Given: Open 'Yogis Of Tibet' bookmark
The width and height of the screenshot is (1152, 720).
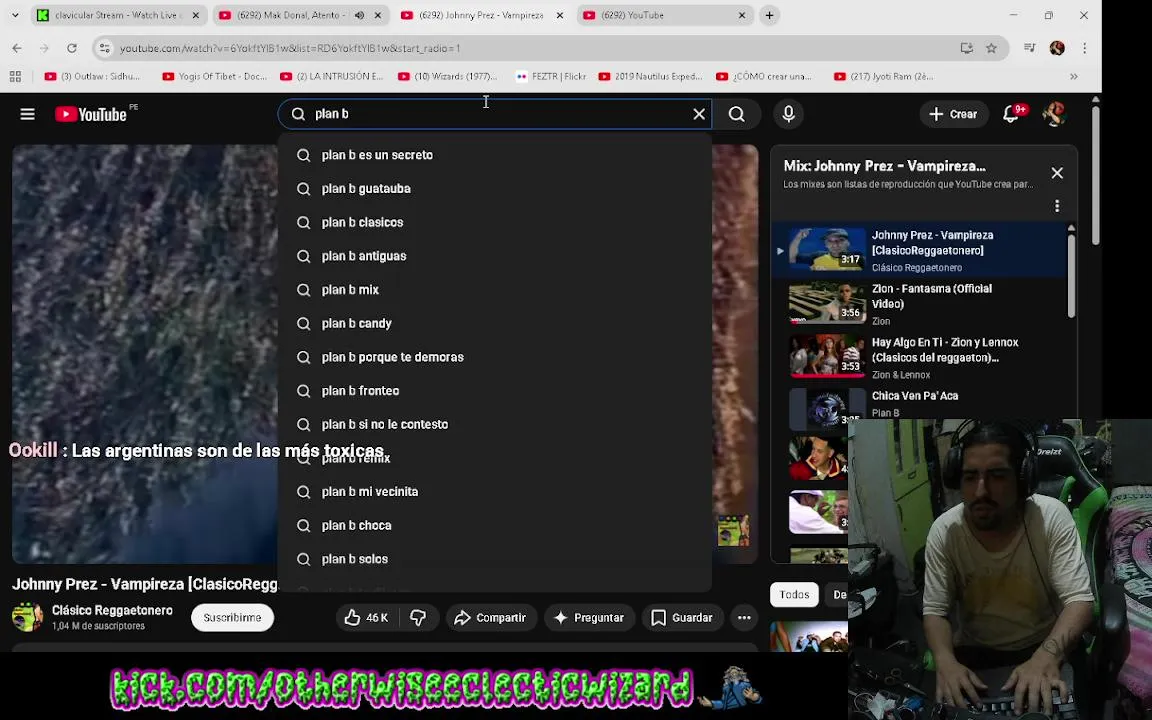Looking at the screenshot, I should pos(214,76).
